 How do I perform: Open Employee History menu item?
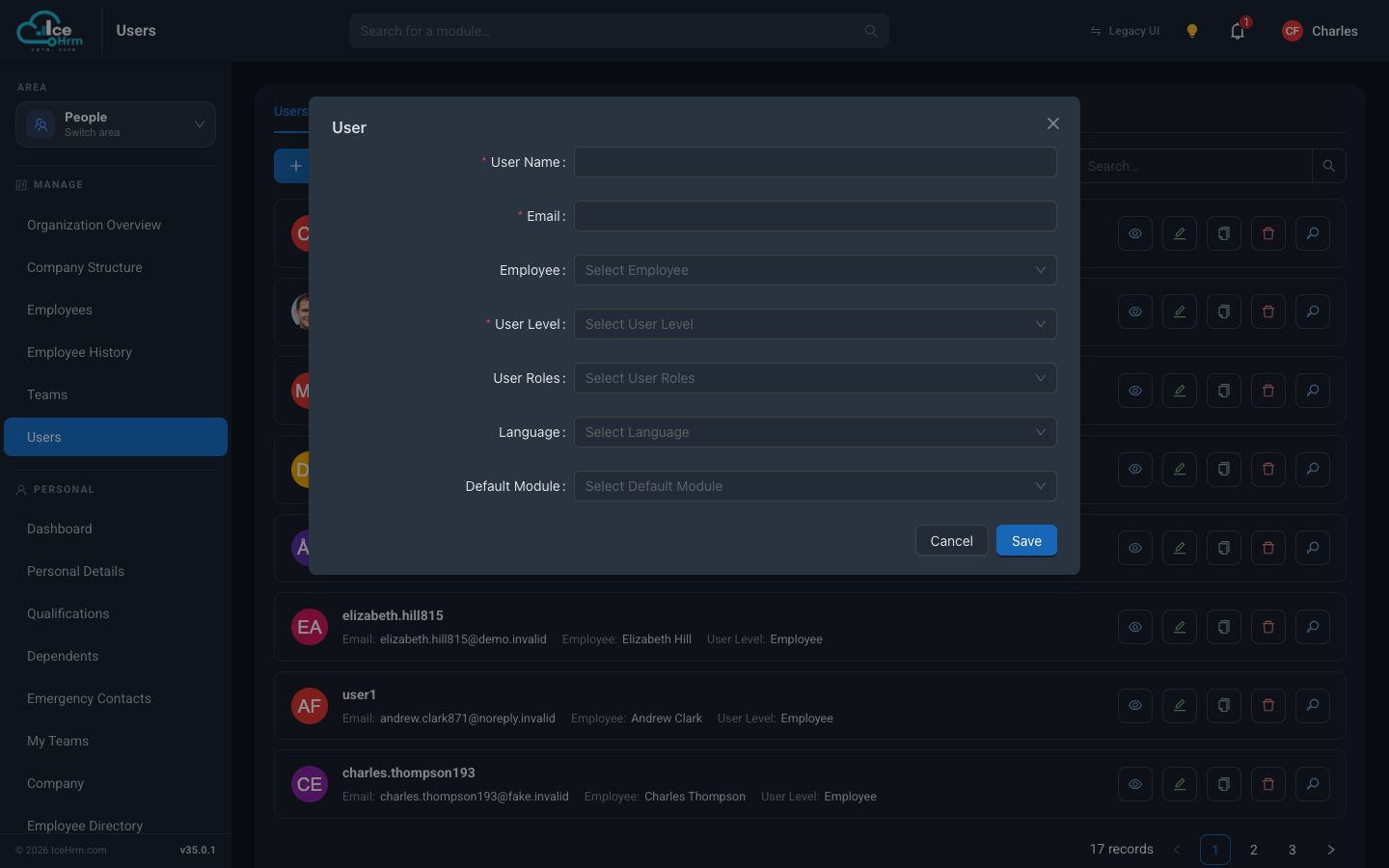(116, 352)
